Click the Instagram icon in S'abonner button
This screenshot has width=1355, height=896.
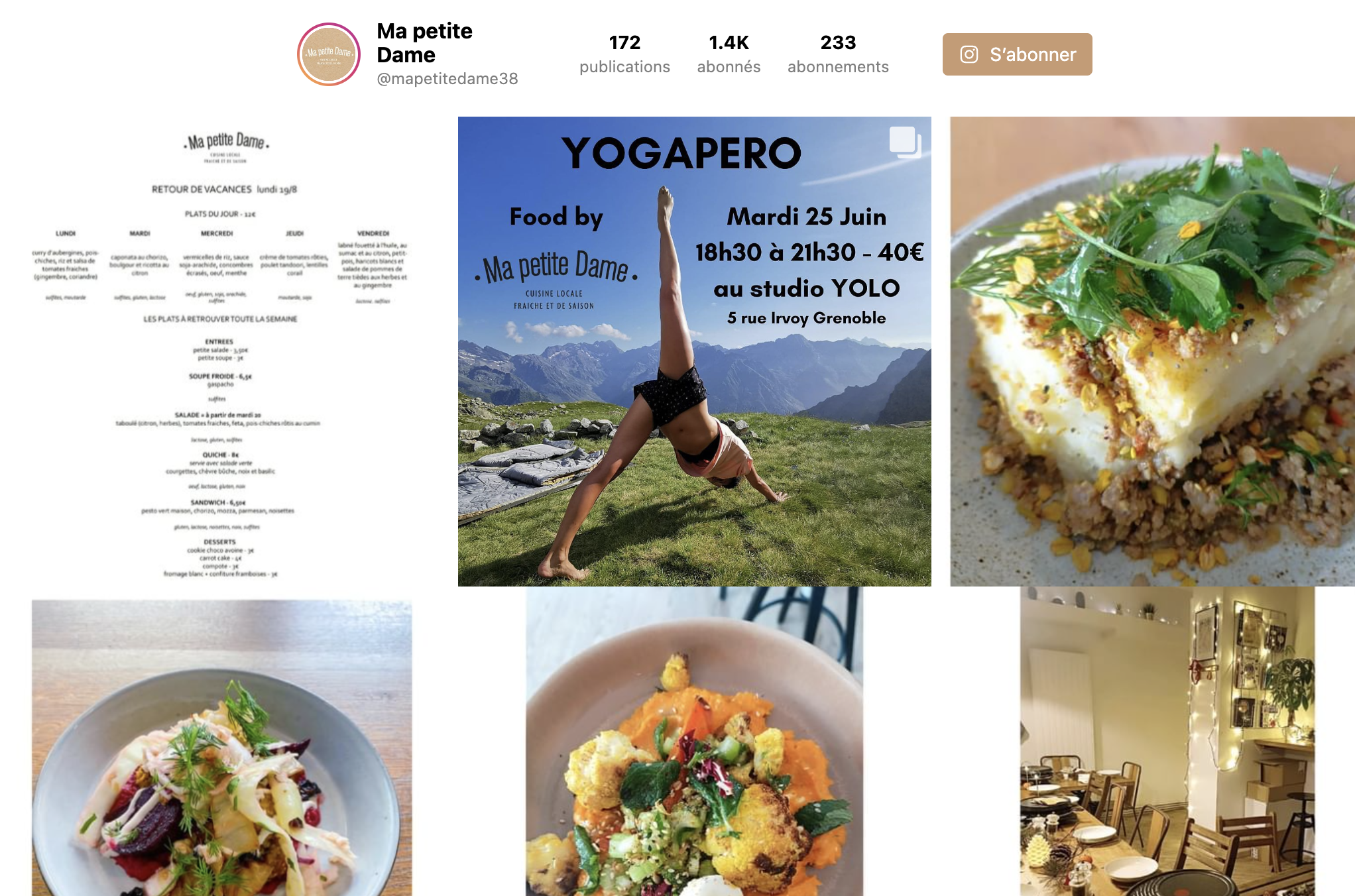(969, 54)
